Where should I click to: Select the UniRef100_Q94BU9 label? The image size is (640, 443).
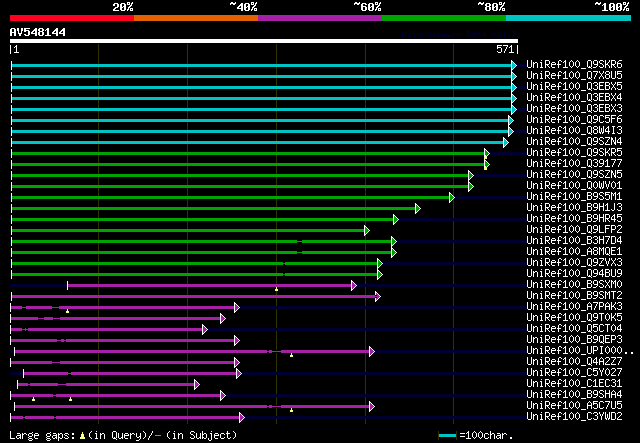tap(574, 274)
